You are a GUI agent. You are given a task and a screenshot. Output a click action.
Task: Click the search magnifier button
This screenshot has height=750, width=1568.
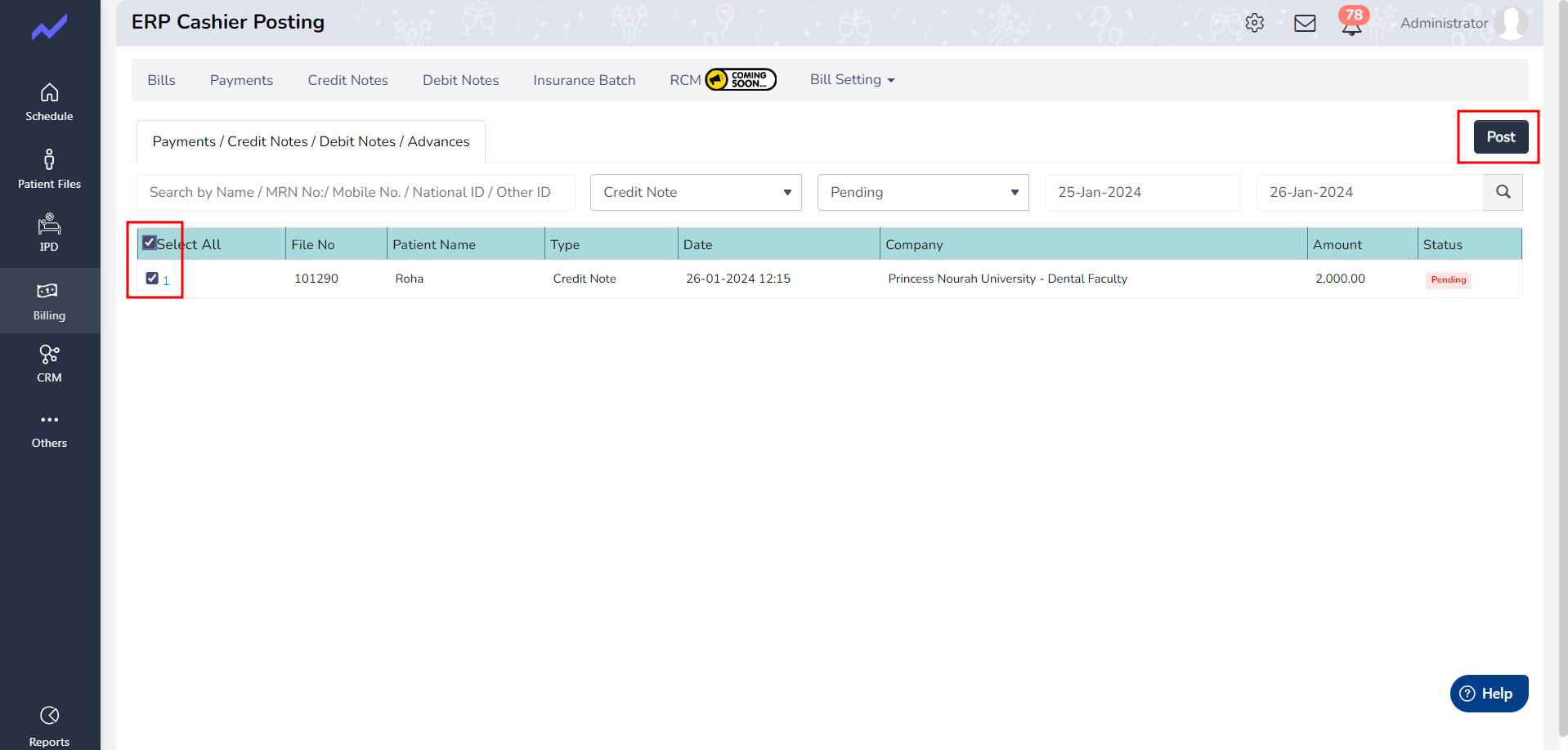[1503, 192]
